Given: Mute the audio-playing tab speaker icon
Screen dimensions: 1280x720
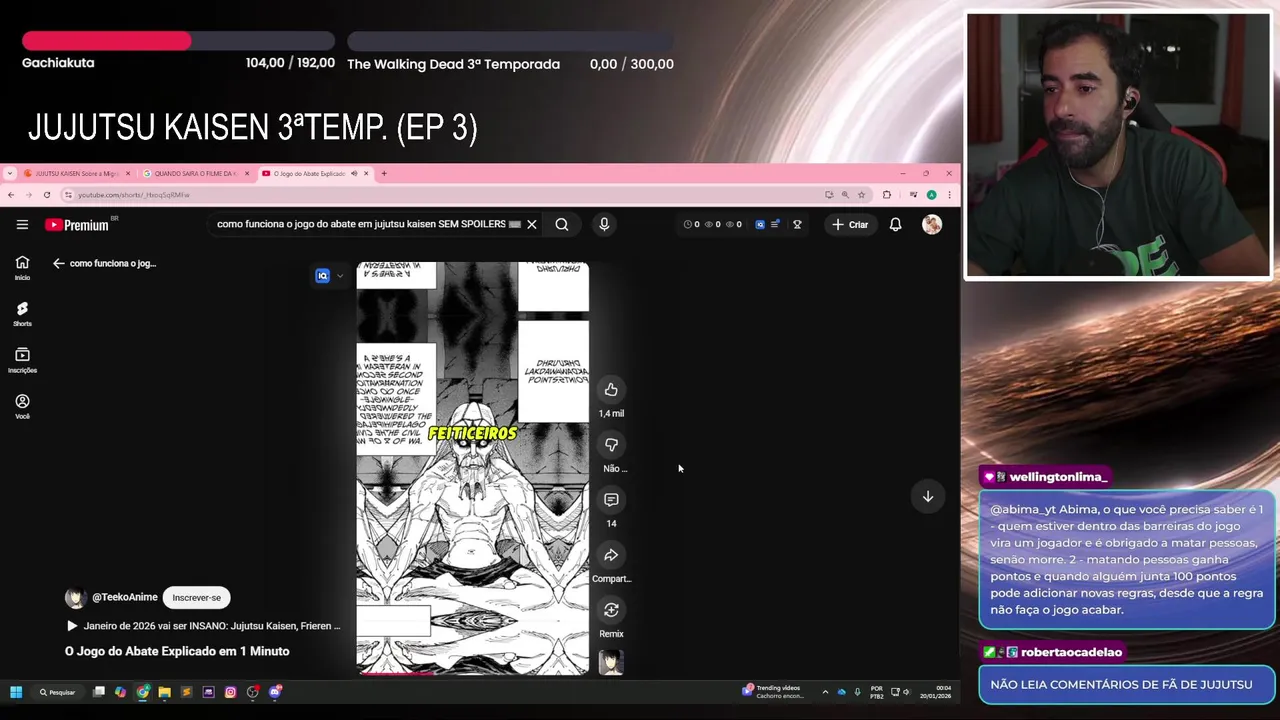Looking at the screenshot, I should (354, 174).
